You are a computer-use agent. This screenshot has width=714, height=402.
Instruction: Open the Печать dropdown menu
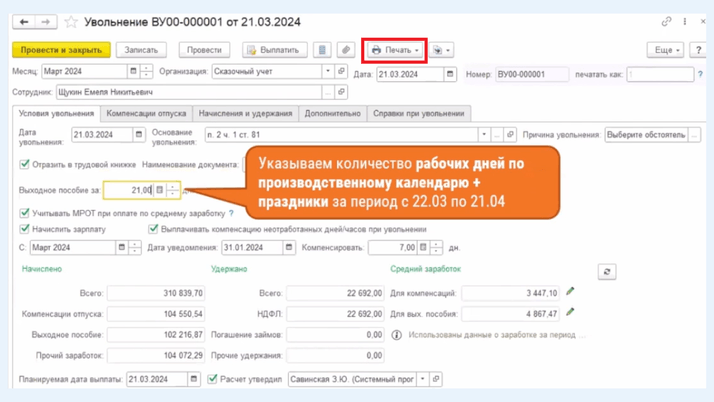395,50
